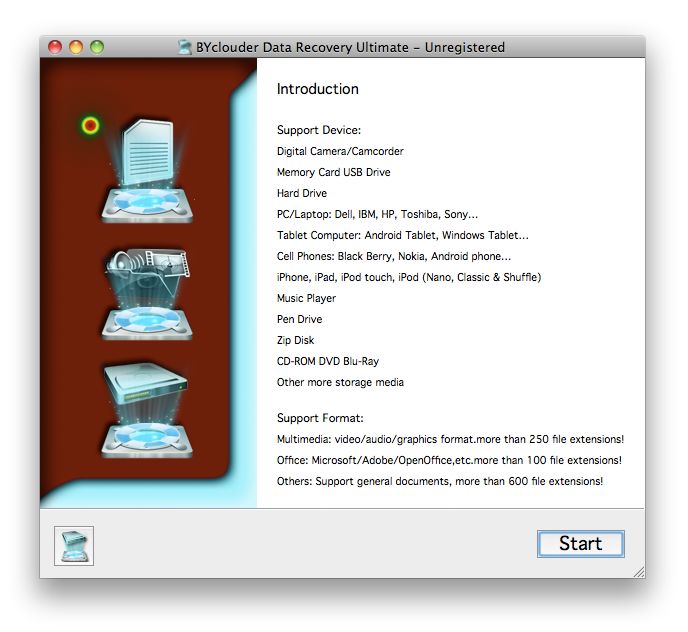
Task: Select the hard drive recovery icon
Action: tap(147, 410)
